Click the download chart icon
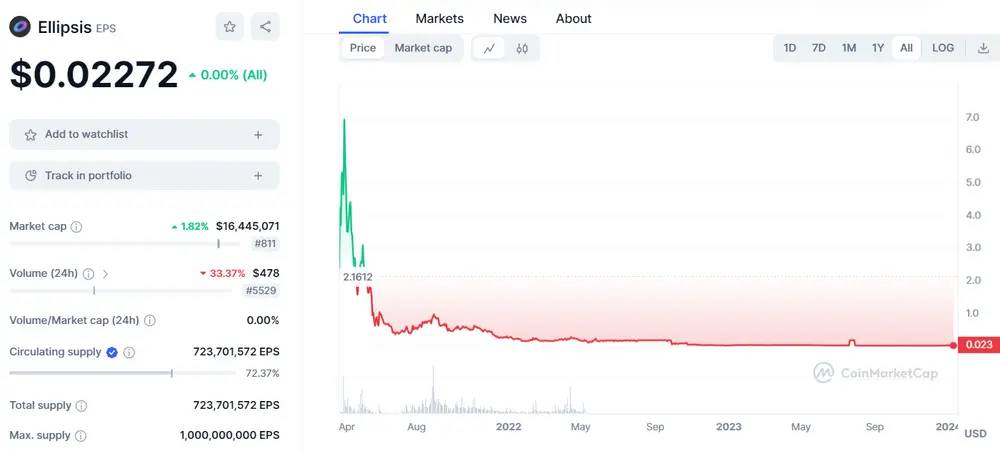The height and width of the screenshot is (454, 1000). [983, 48]
